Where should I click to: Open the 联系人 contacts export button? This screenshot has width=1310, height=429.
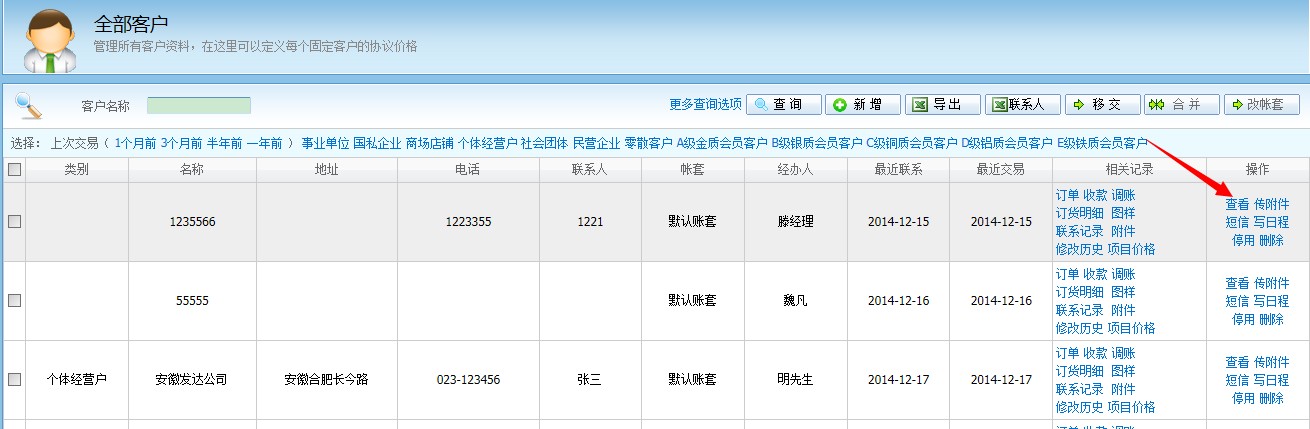[x=1022, y=105]
